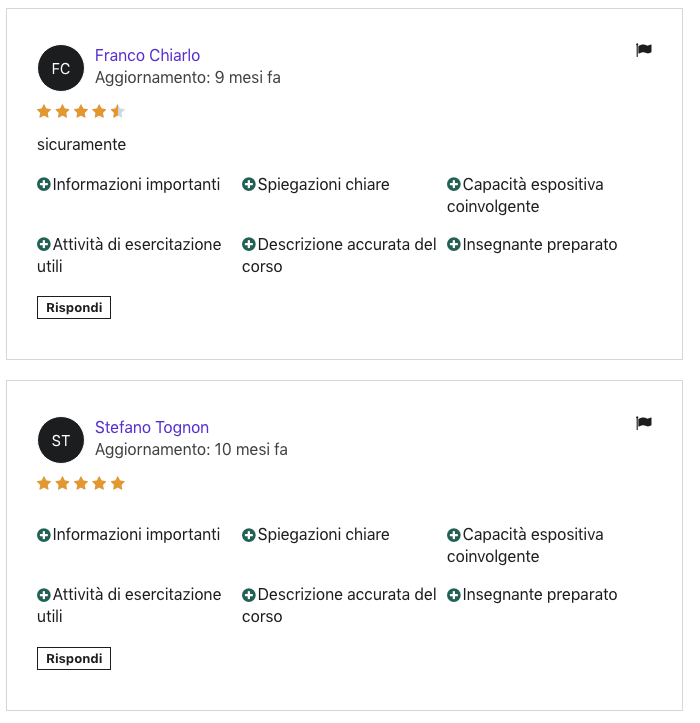Click plus icon beside Franco's Spiegazioni chiare
Image resolution: width=700 pixels, height=723 pixels.
coord(249,184)
